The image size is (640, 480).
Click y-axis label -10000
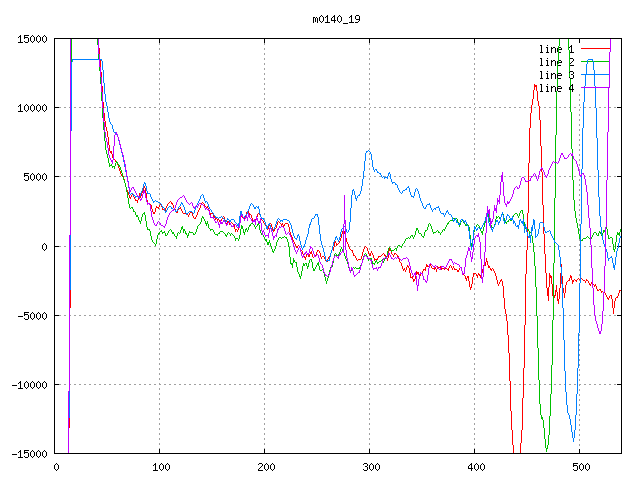(x=29, y=385)
